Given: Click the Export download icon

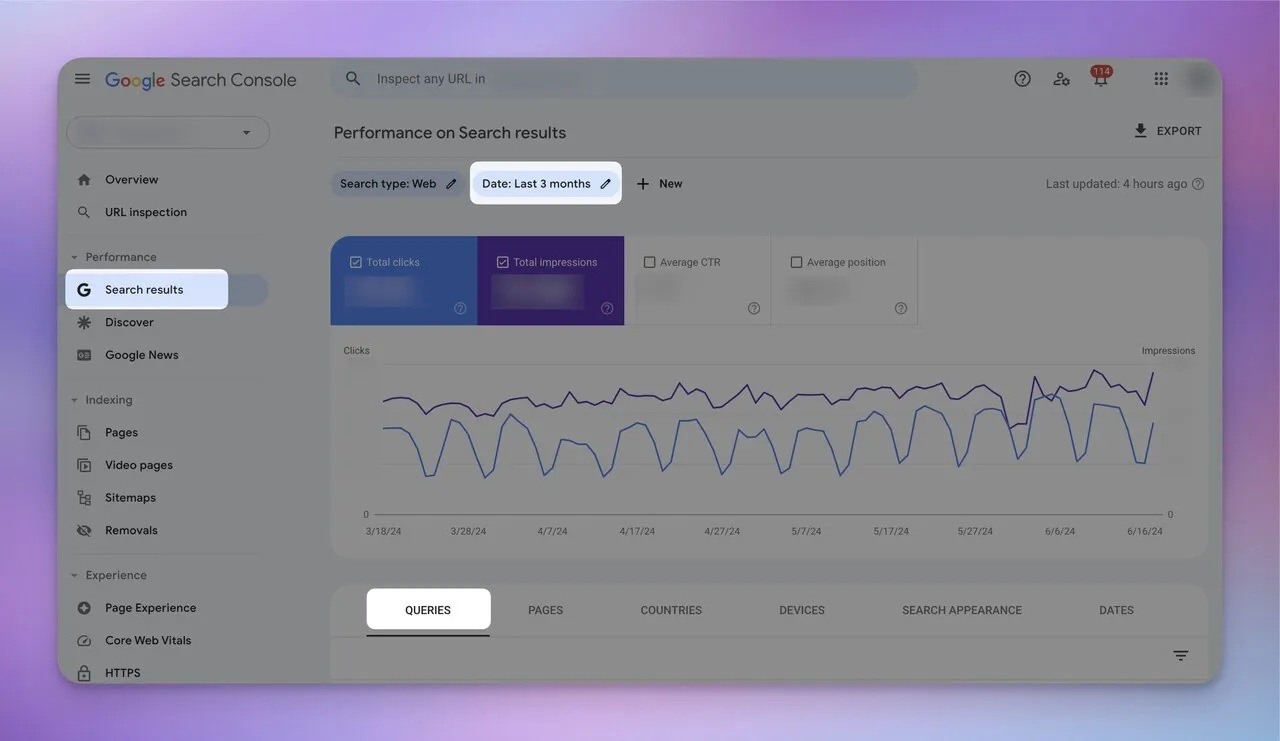Looking at the screenshot, I should (1140, 131).
